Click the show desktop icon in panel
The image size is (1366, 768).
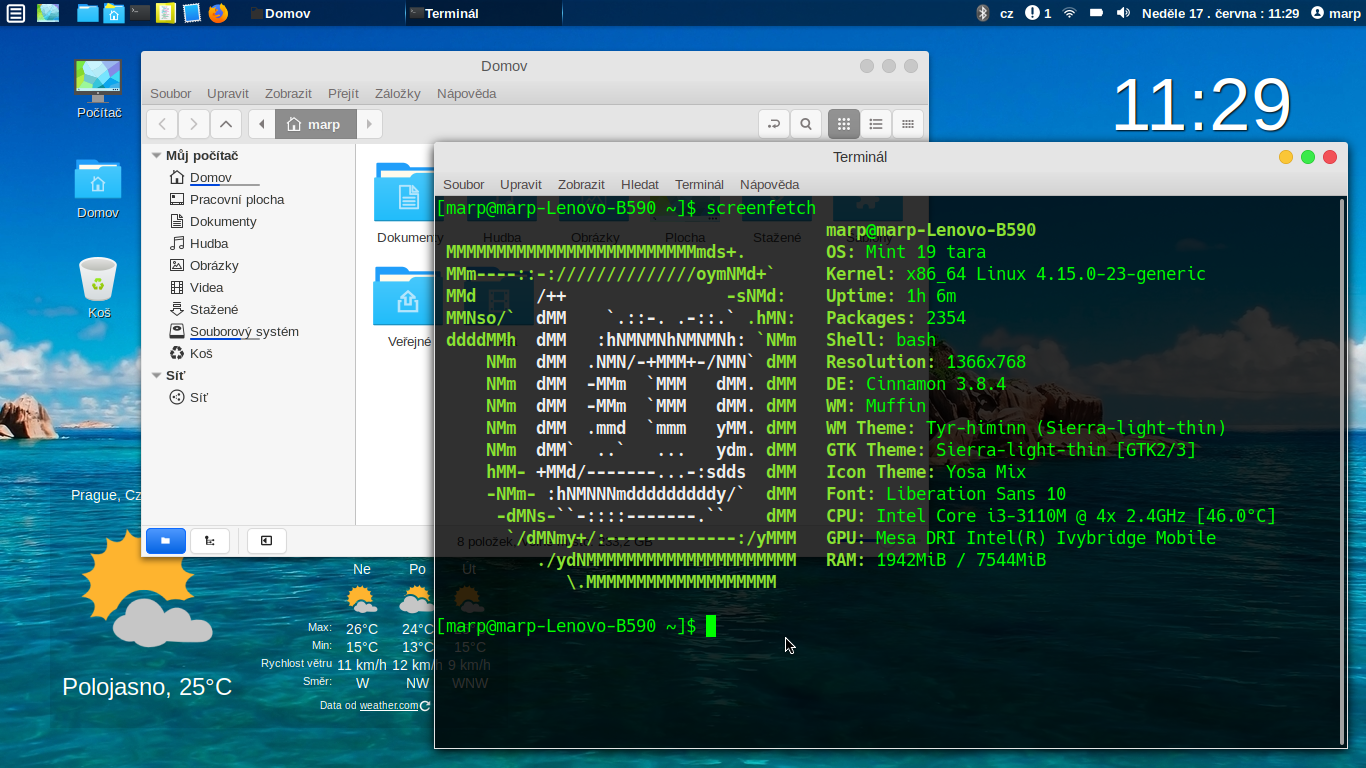(x=48, y=13)
